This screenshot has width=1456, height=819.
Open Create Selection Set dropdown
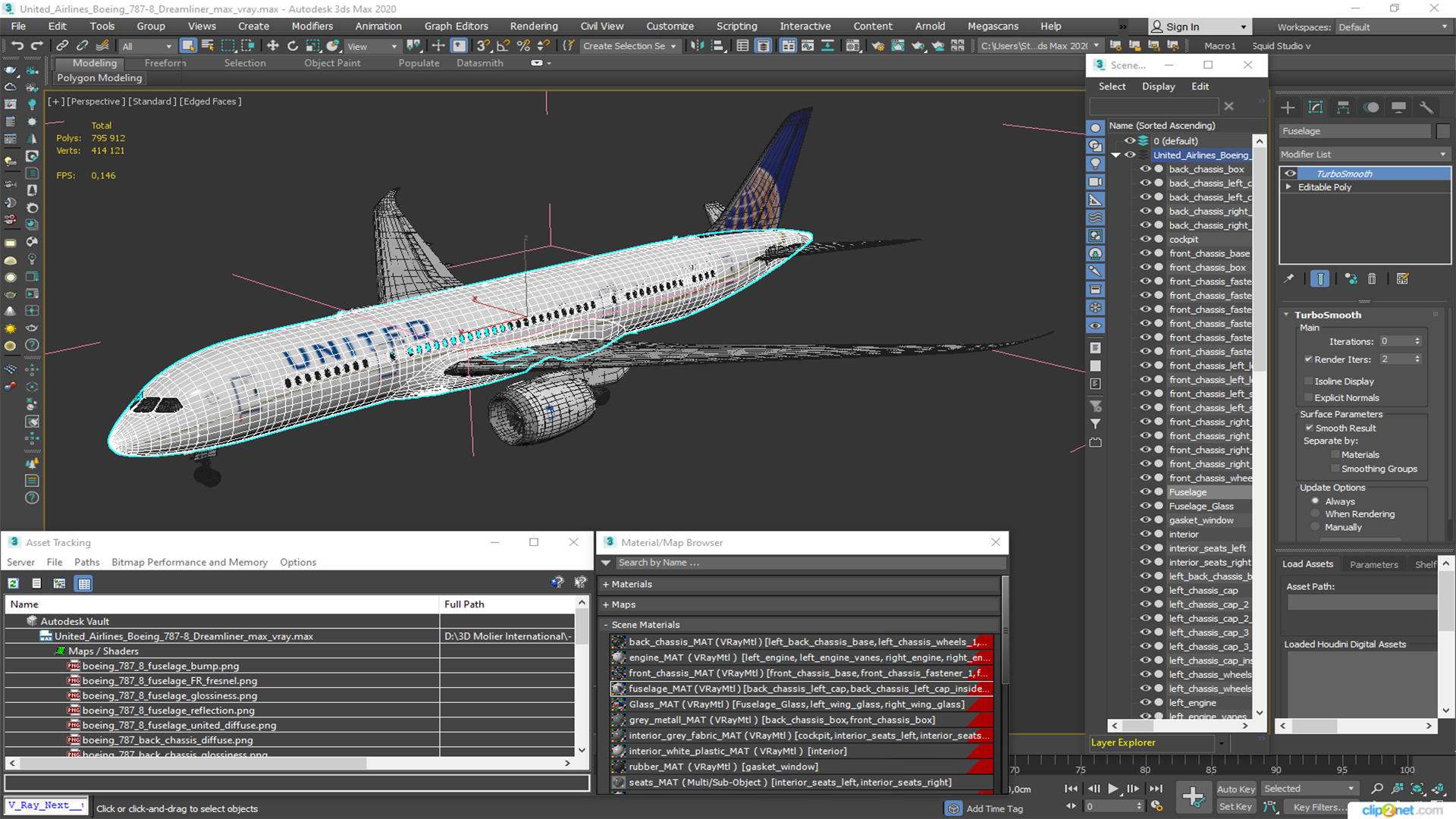pyautogui.click(x=629, y=46)
